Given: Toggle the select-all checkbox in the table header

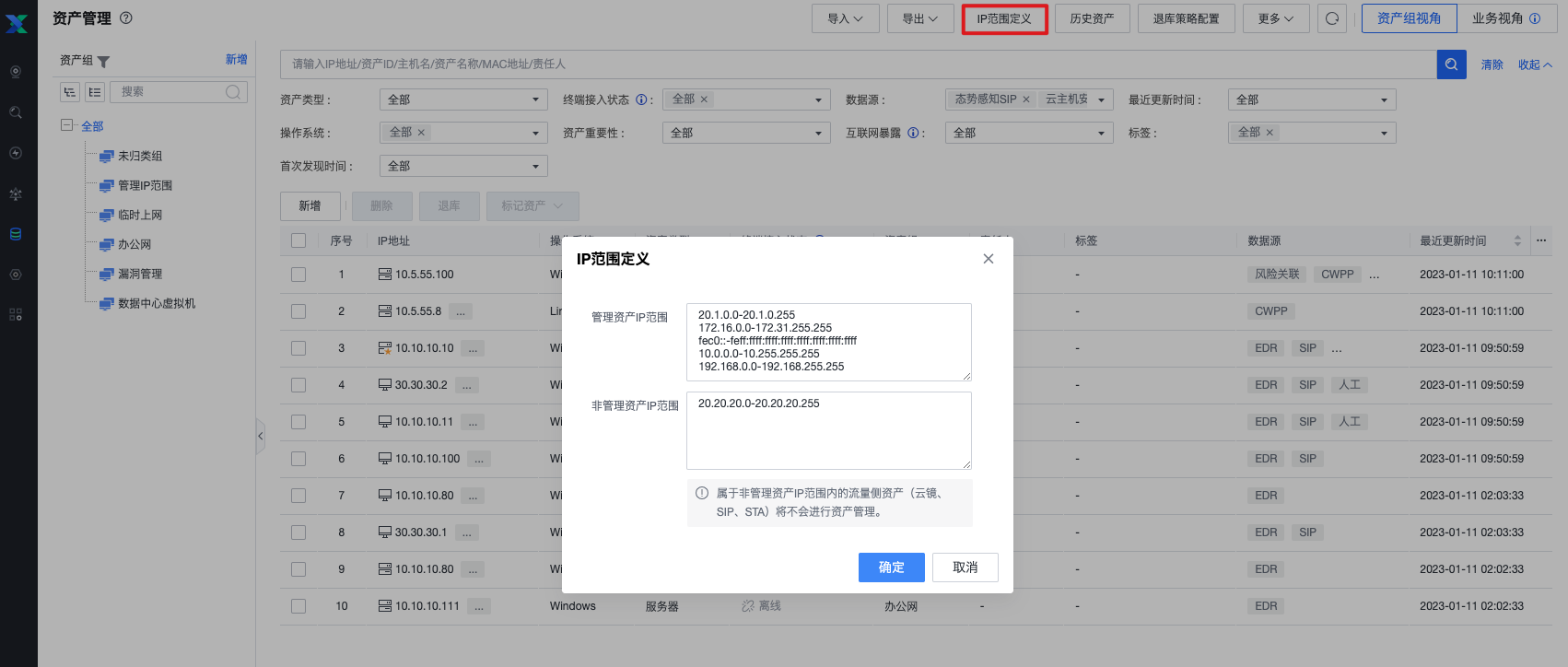Looking at the screenshot, I should 298,240.
